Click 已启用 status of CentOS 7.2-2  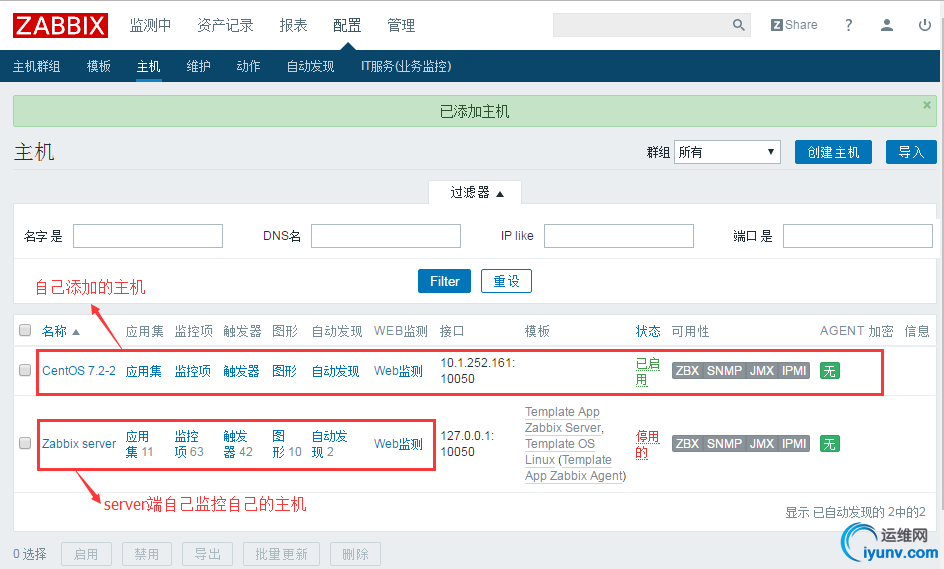pyautogui.click(x=648, y=372)
